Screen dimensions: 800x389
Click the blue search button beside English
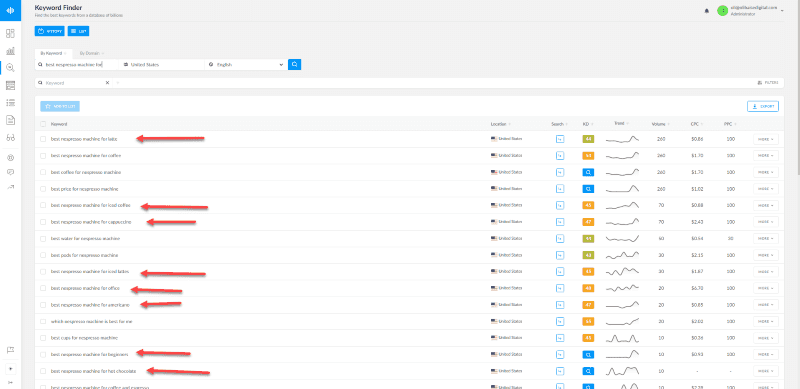294,65
